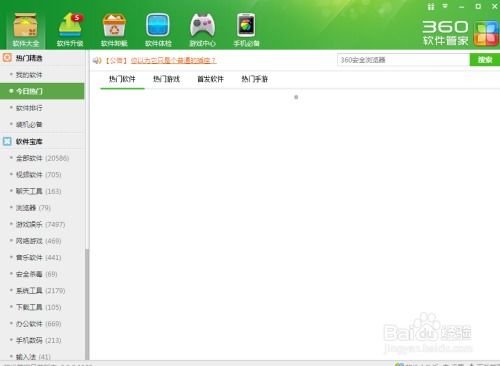Open 手机必备 phone icon
This screenshot has width=500, height=366.
246,25
